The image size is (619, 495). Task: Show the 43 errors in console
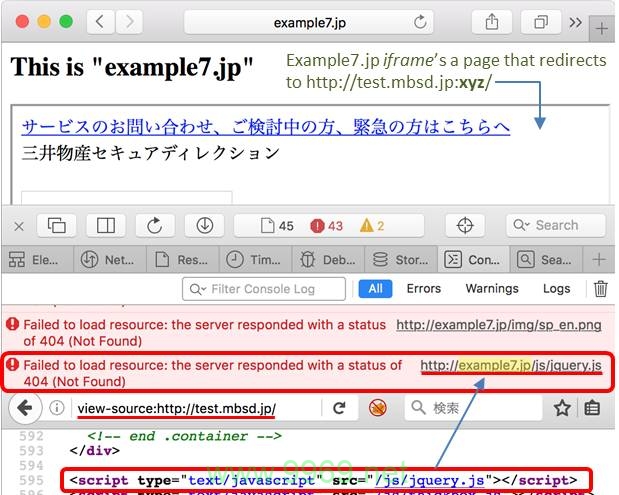(x=326, y=226)
